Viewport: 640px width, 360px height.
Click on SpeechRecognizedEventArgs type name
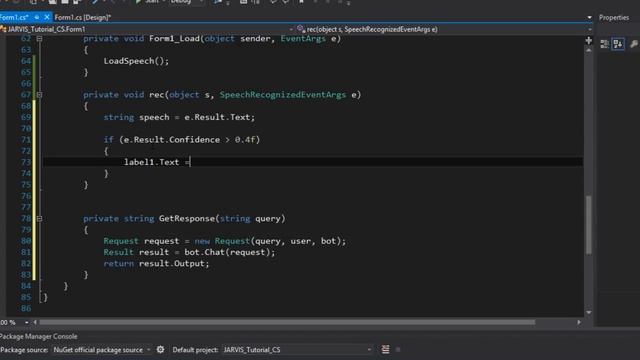pyautogui.click(x=282, y=95)
